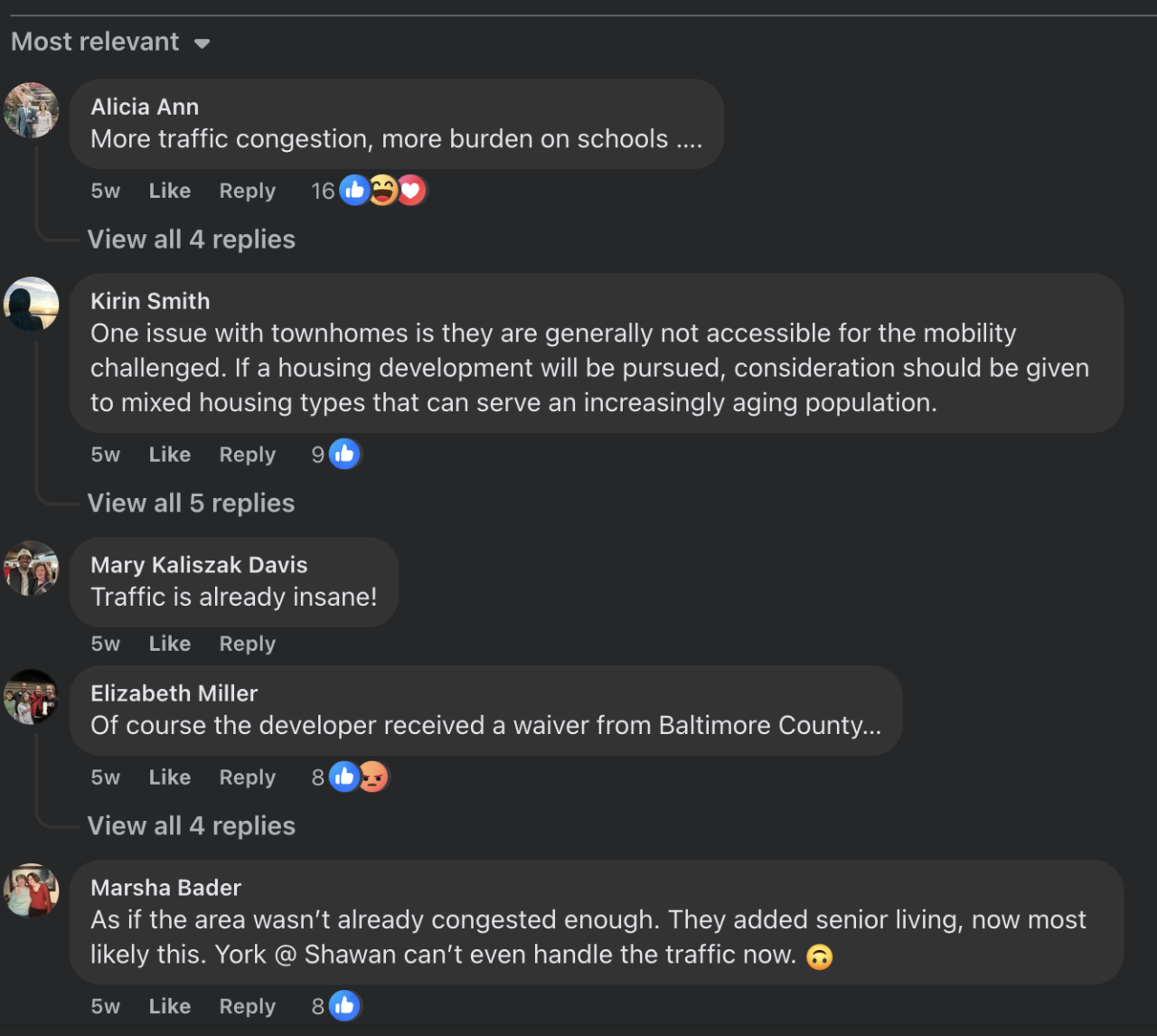Screen dimensions: 1157x1036
Task: Expand all 5 replies under Kirin Smith's comment
Action: coord(191,503)
